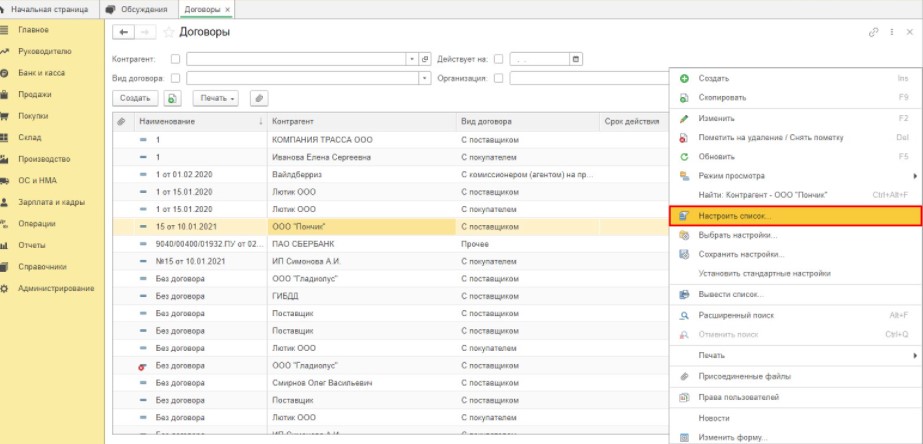
Task: Click the star to favorite Договоры
Action: click(168, 32)
